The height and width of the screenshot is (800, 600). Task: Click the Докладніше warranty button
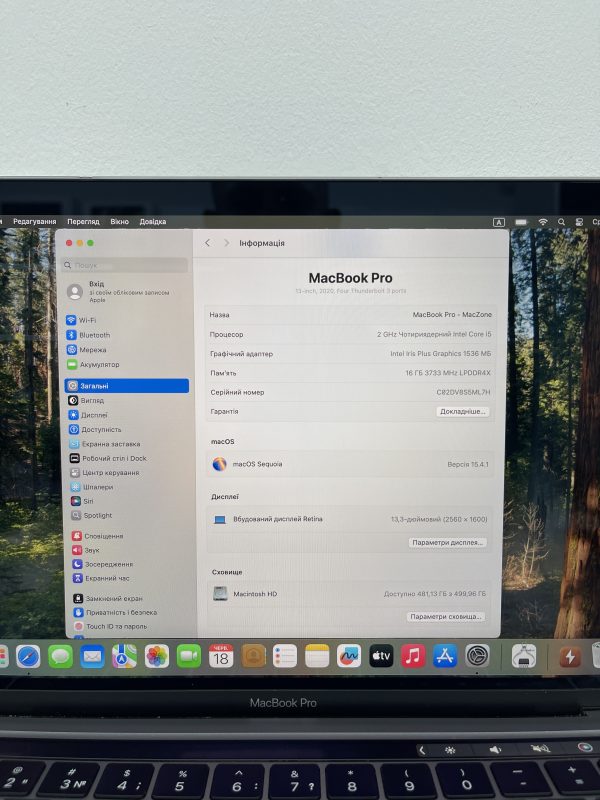tap(463, 411)
